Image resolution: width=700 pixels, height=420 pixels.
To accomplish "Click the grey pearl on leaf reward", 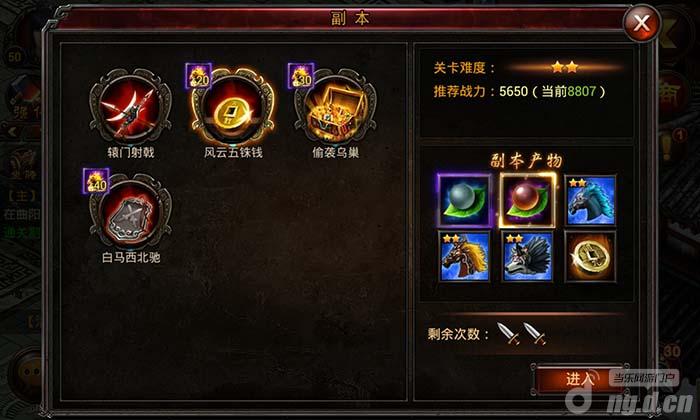I will tap(464, 200).
